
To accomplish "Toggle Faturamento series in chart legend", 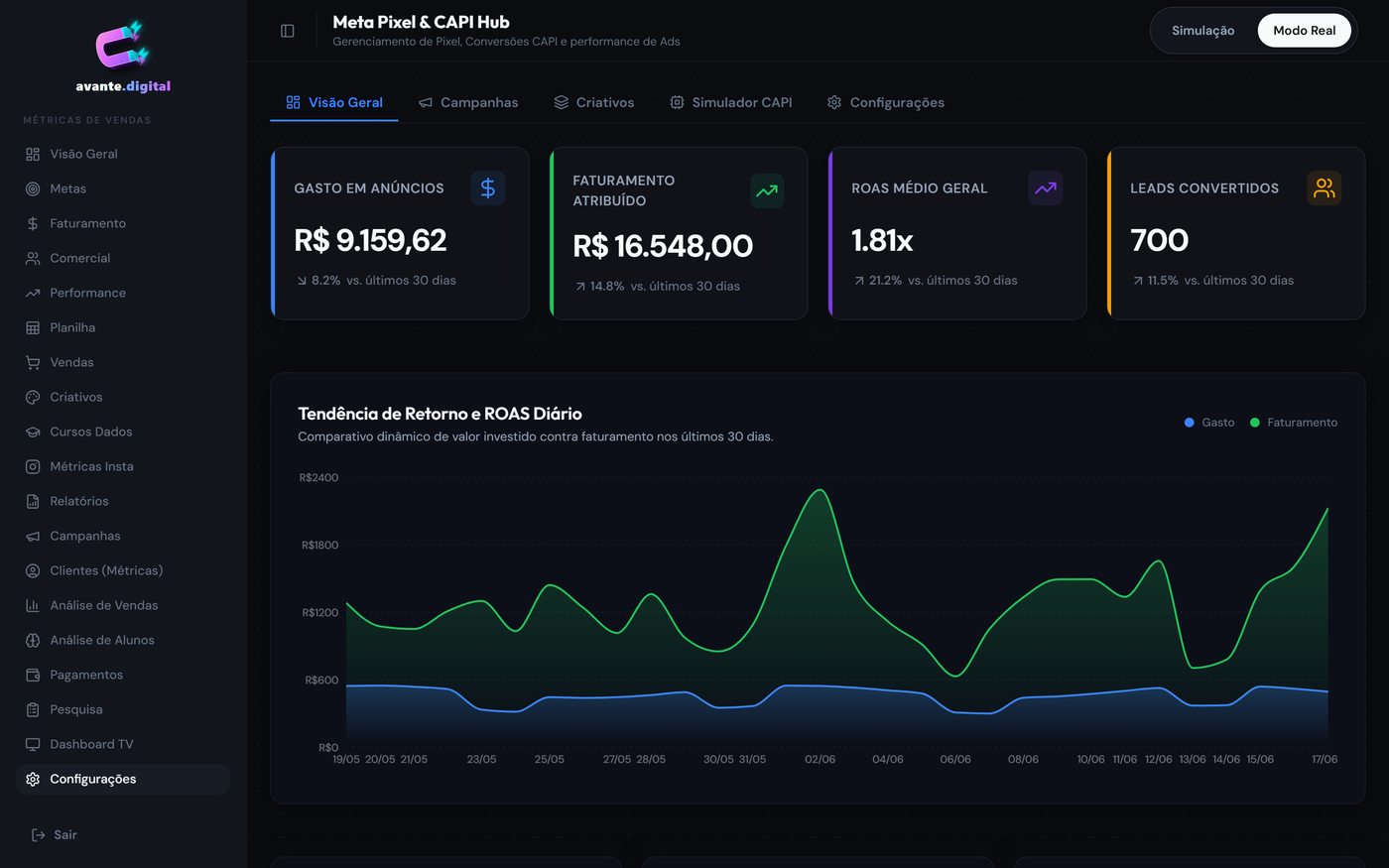I will [x=1294, y=423].
